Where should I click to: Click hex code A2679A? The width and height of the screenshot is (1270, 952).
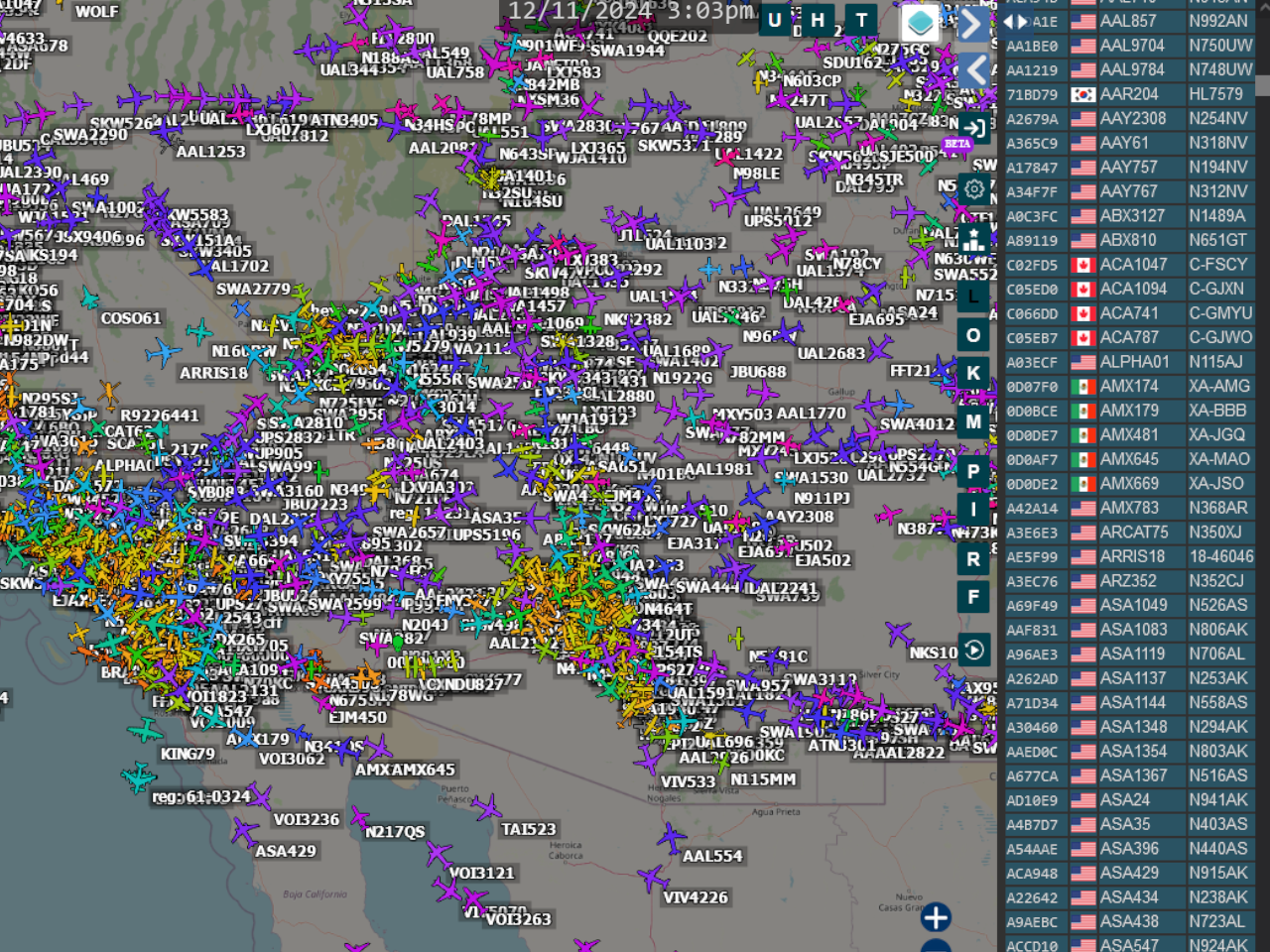(1032, 119)
